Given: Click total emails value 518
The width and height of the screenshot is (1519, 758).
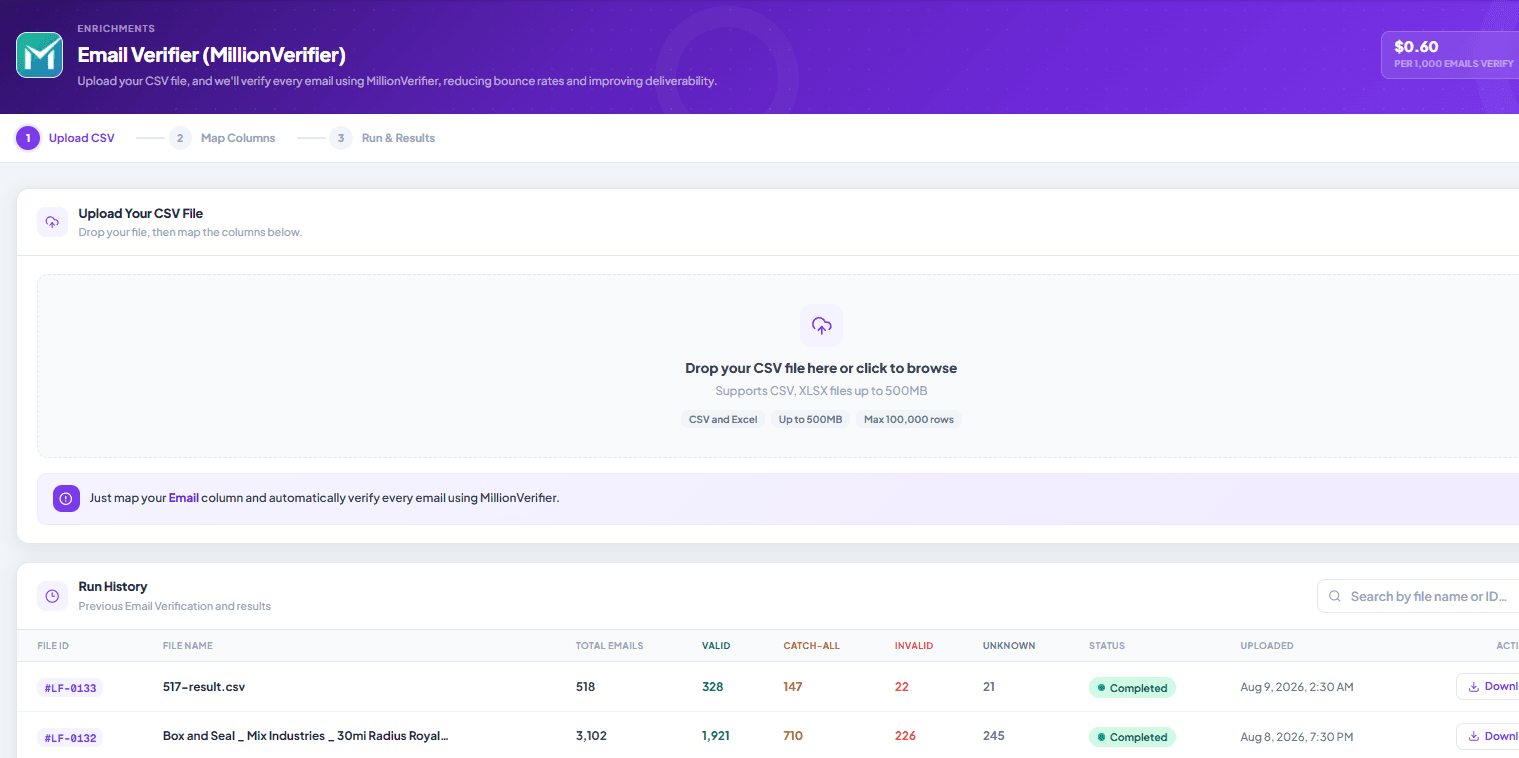Looking at the screenshot, I should coord(586,687).
